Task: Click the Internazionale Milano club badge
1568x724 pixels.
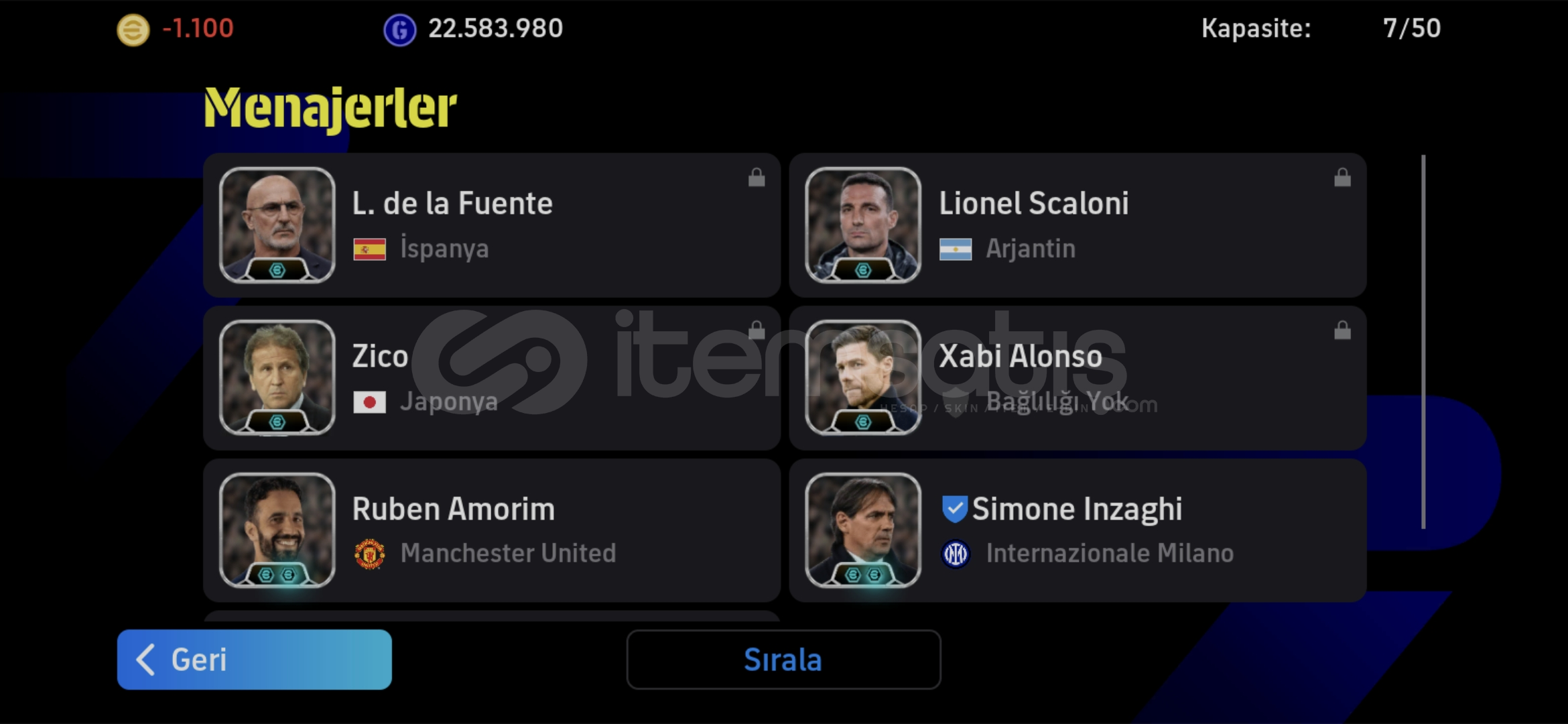Action: pos(956,554)
